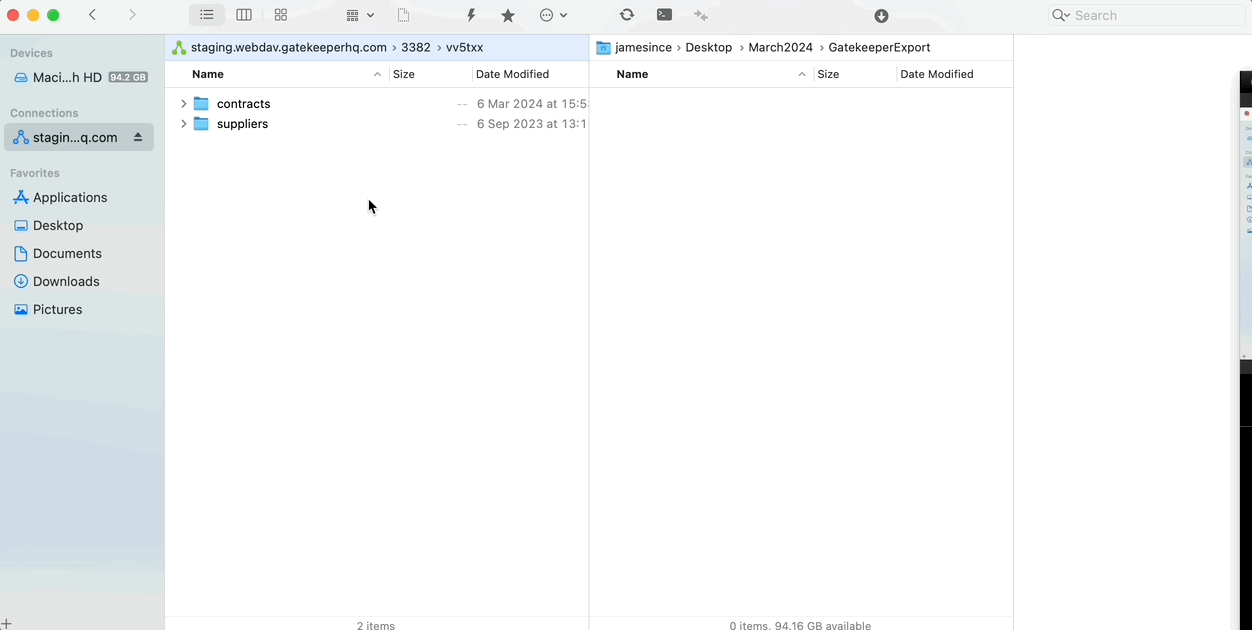Image resolution: width=1252 pixels, height=630 pixels.
Task: Select Desktop in the path breadcrumb
Action: point(709,47)
